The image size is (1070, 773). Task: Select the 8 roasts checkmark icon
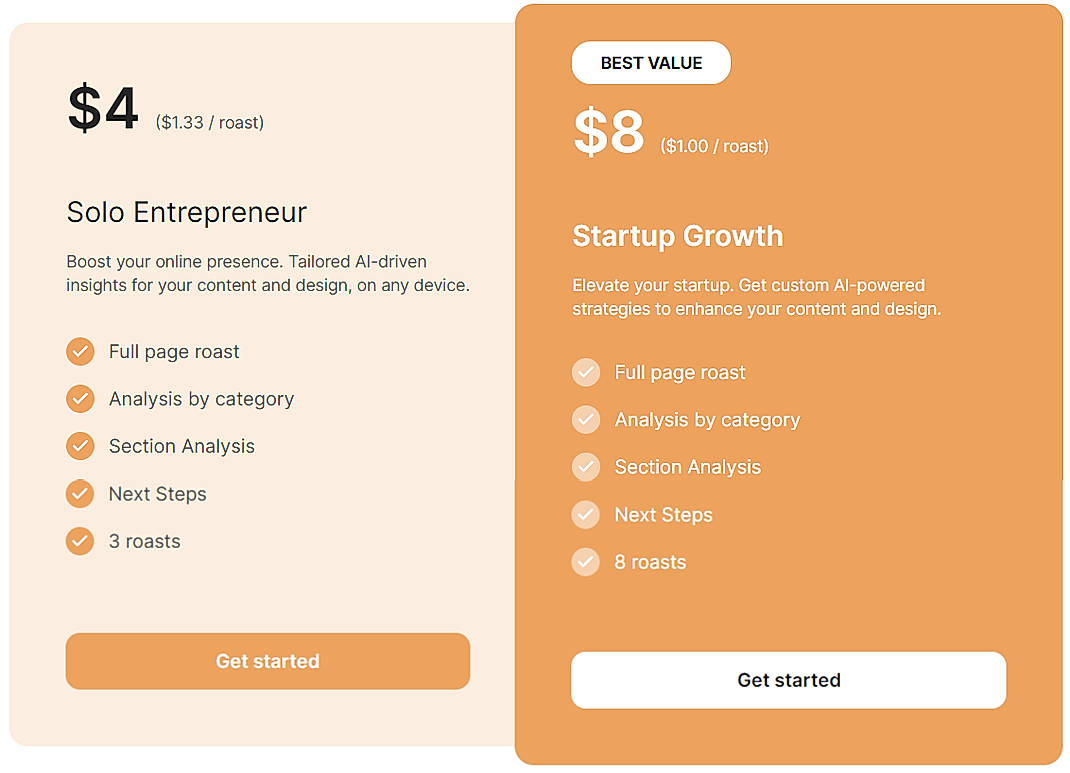click(586, 562)
